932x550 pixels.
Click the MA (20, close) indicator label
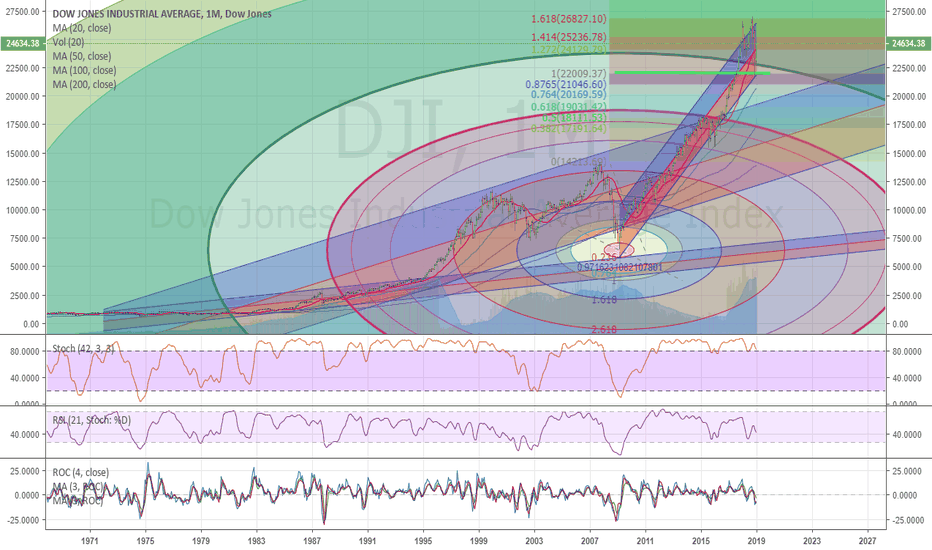tap(81, 28)
